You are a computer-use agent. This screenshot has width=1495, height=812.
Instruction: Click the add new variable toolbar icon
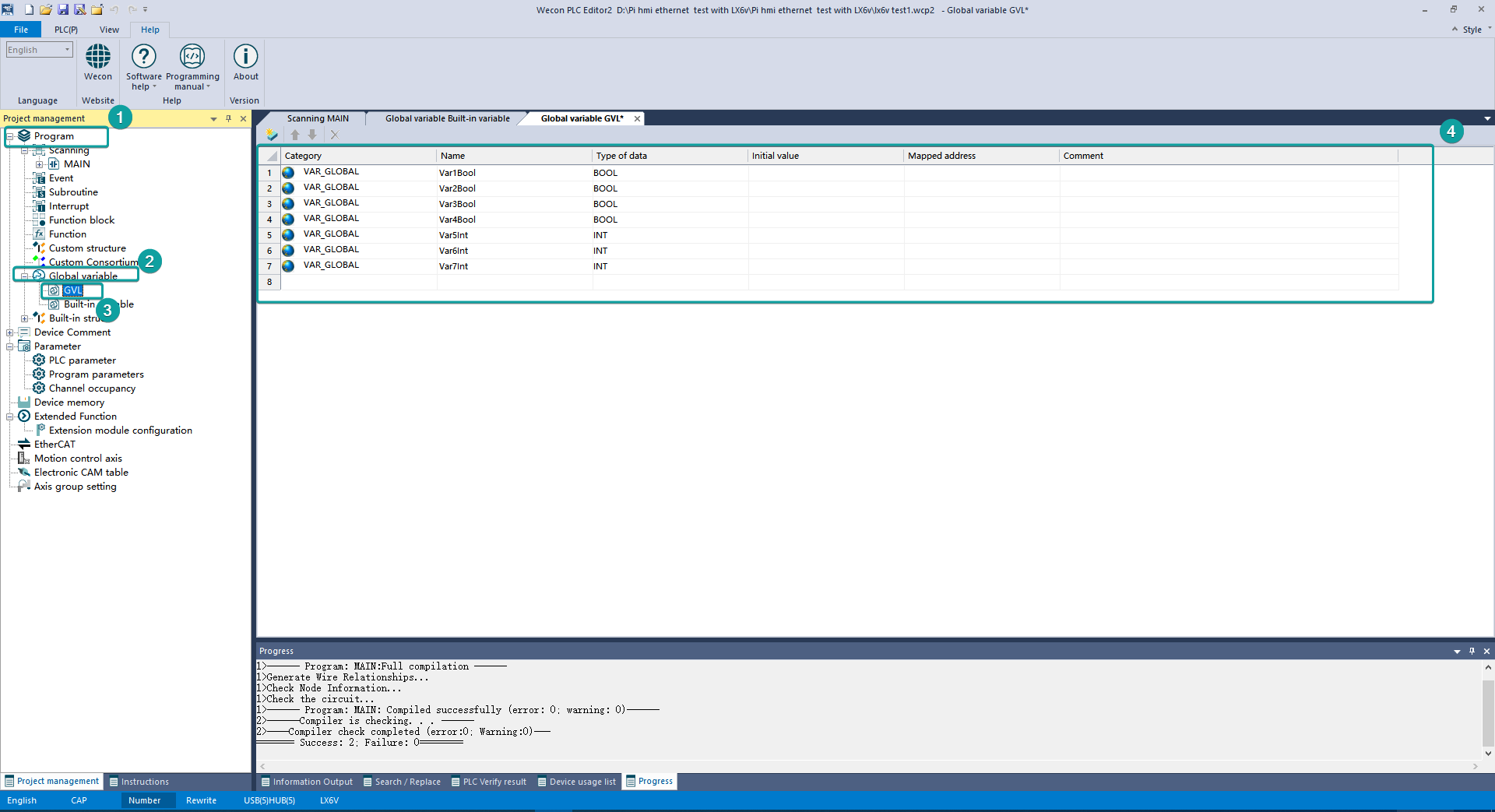pos(272,135)
